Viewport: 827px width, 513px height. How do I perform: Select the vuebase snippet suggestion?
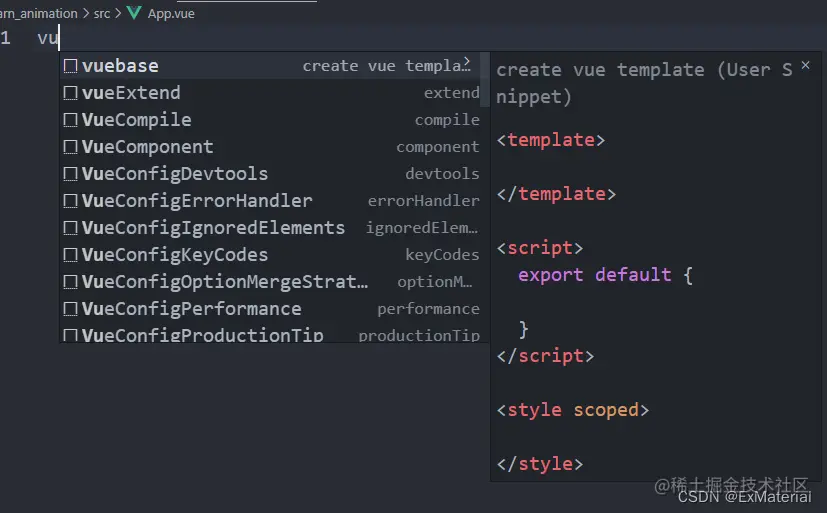(270, 66)
